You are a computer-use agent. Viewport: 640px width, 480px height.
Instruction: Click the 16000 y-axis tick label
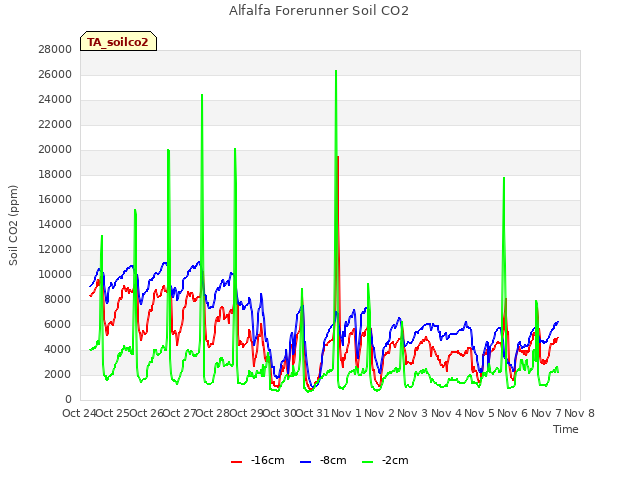[x=55, y=200]
